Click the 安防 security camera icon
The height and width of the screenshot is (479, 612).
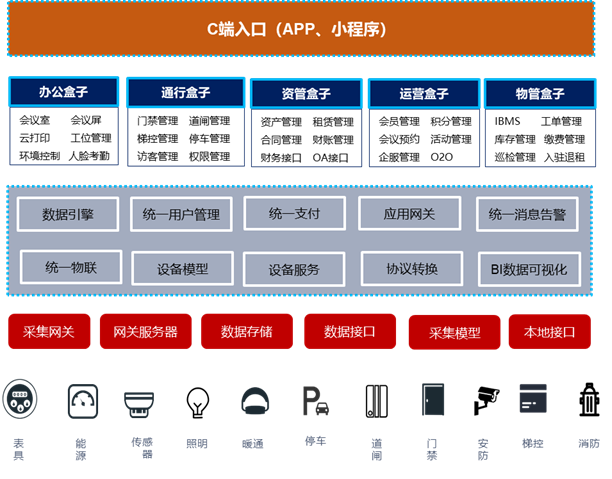coord(486,401)
